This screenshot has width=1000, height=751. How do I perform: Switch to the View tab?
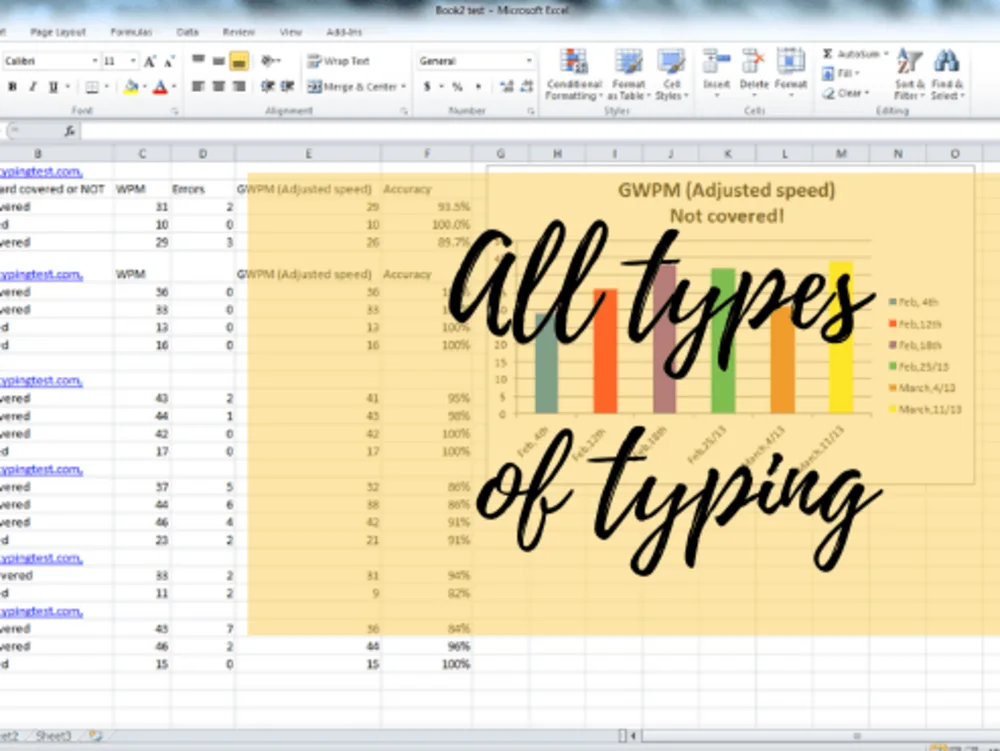click(x=291, y=32)
